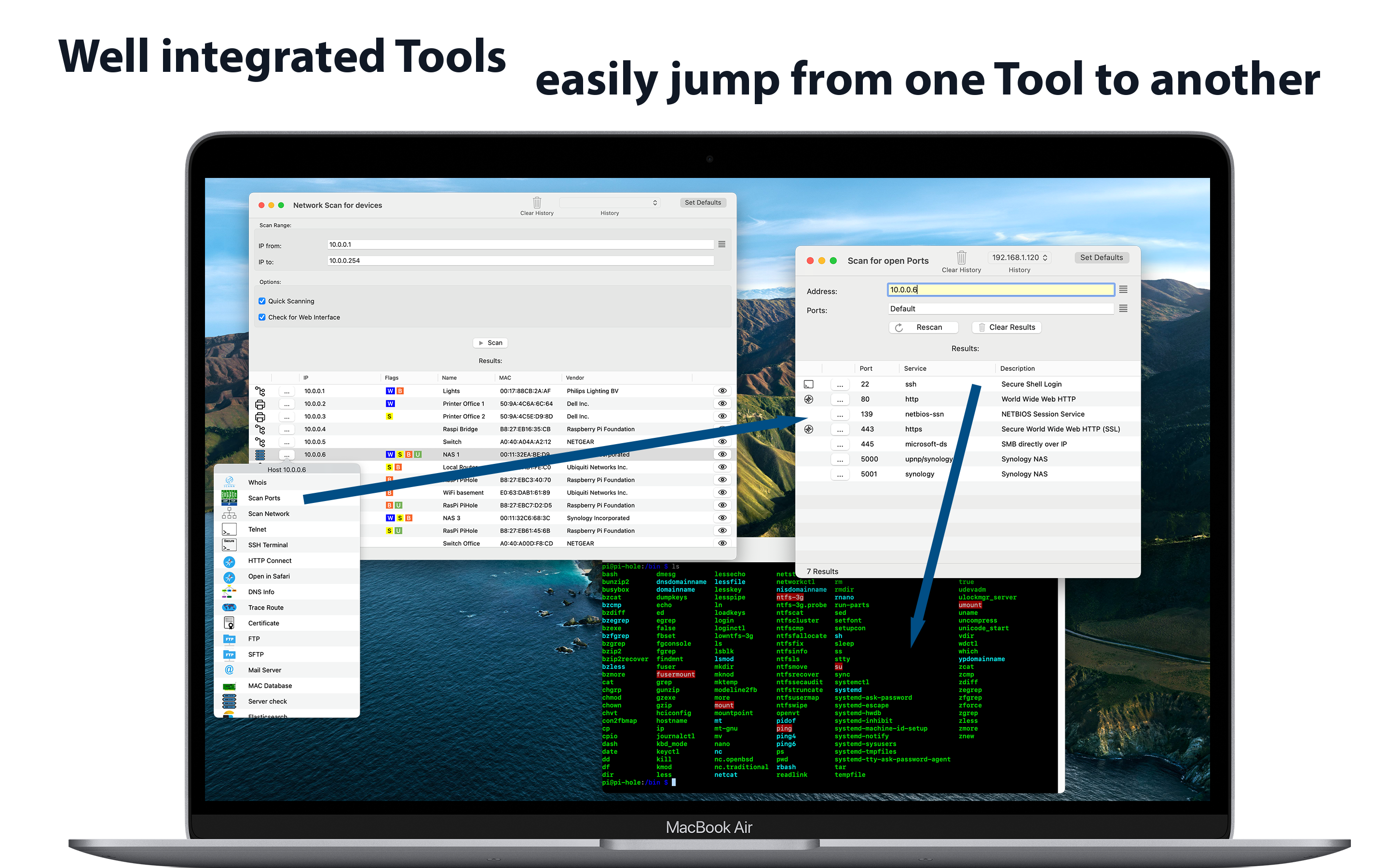This screenshot has height=868, width=1389.
Task: Open the ellipsis menu for port 443
Action: coord(840,429)
